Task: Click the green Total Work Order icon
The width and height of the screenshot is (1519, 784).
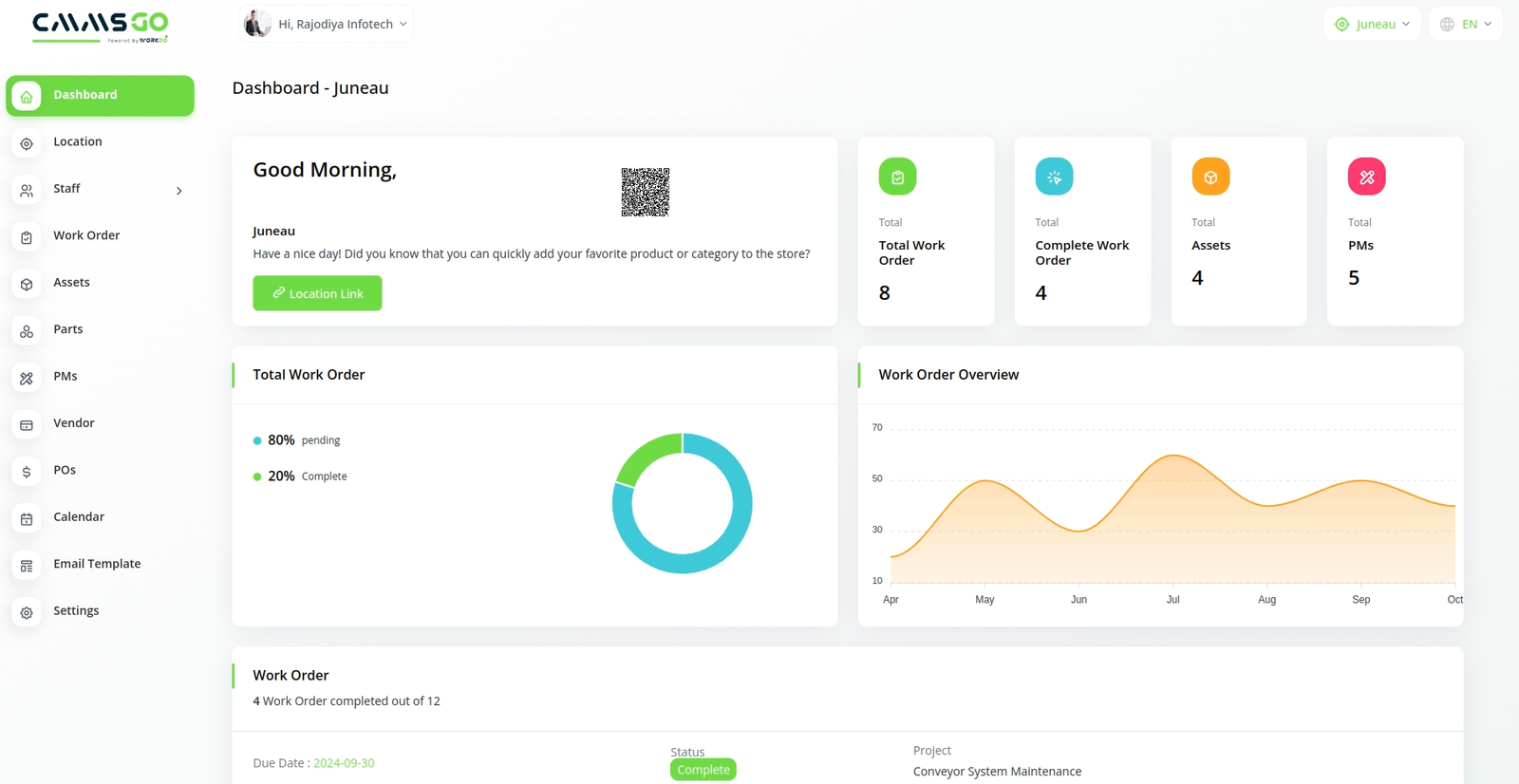Action: [x=897, y=177]
